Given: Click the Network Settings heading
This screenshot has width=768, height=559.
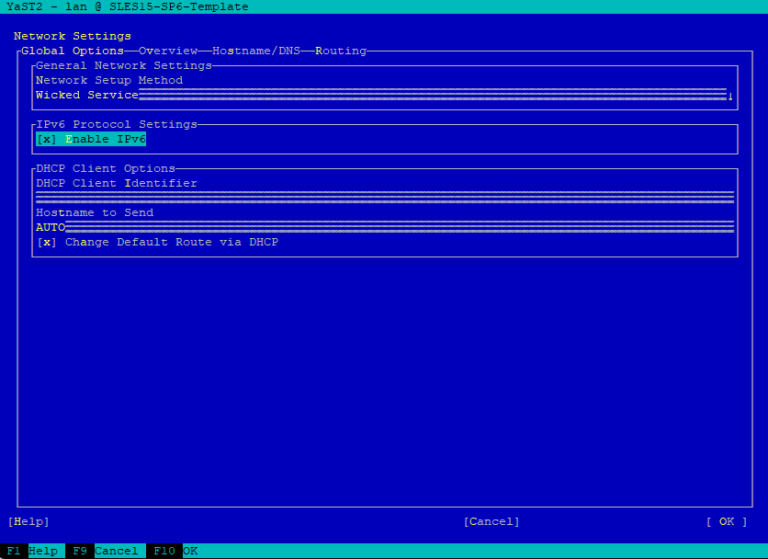Looking at the screenshot, I should (x=72, y=36).
